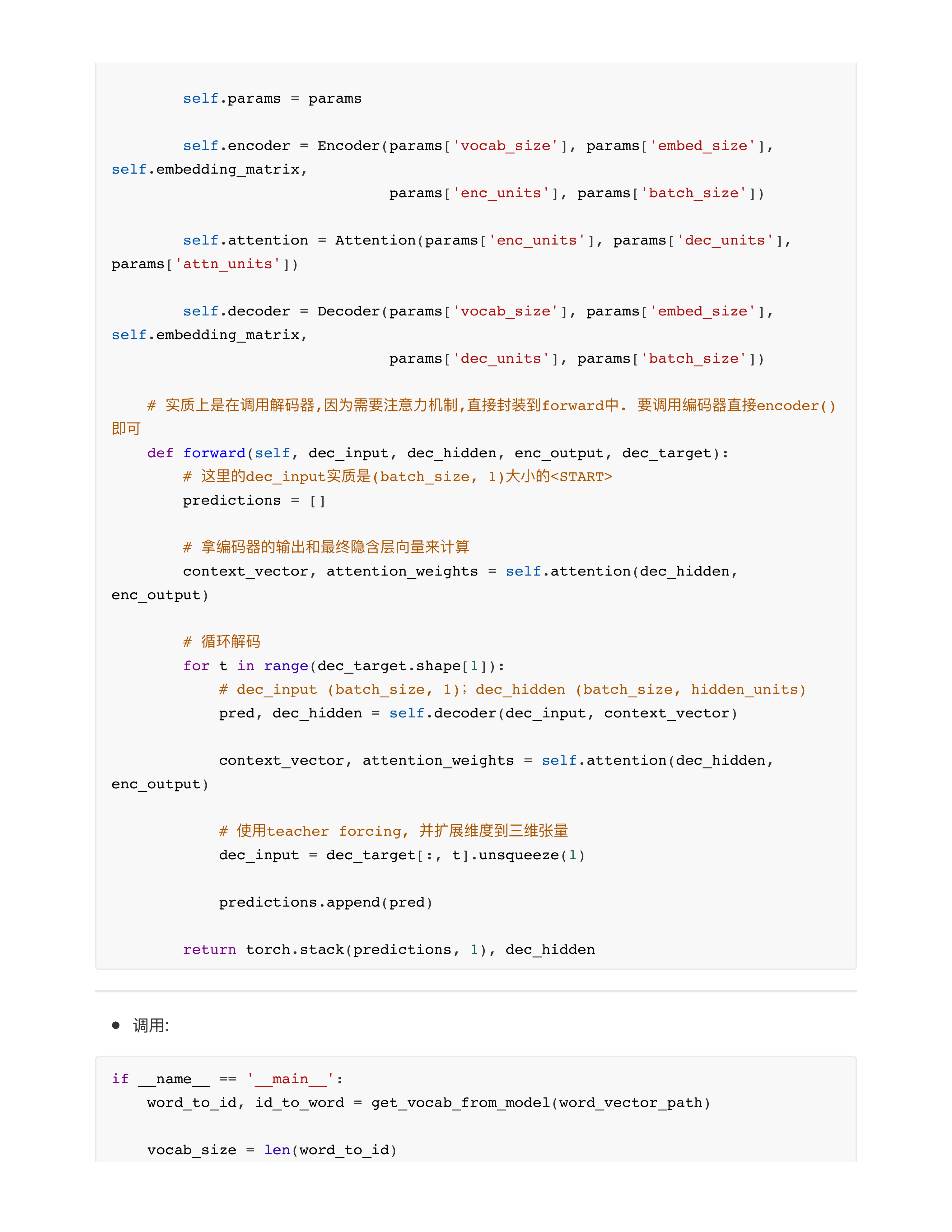Click the return torch.stack line
Image resolution: width=952 pixels, height=1232 pixels.
pyautogui.click(x=389, y=950)
